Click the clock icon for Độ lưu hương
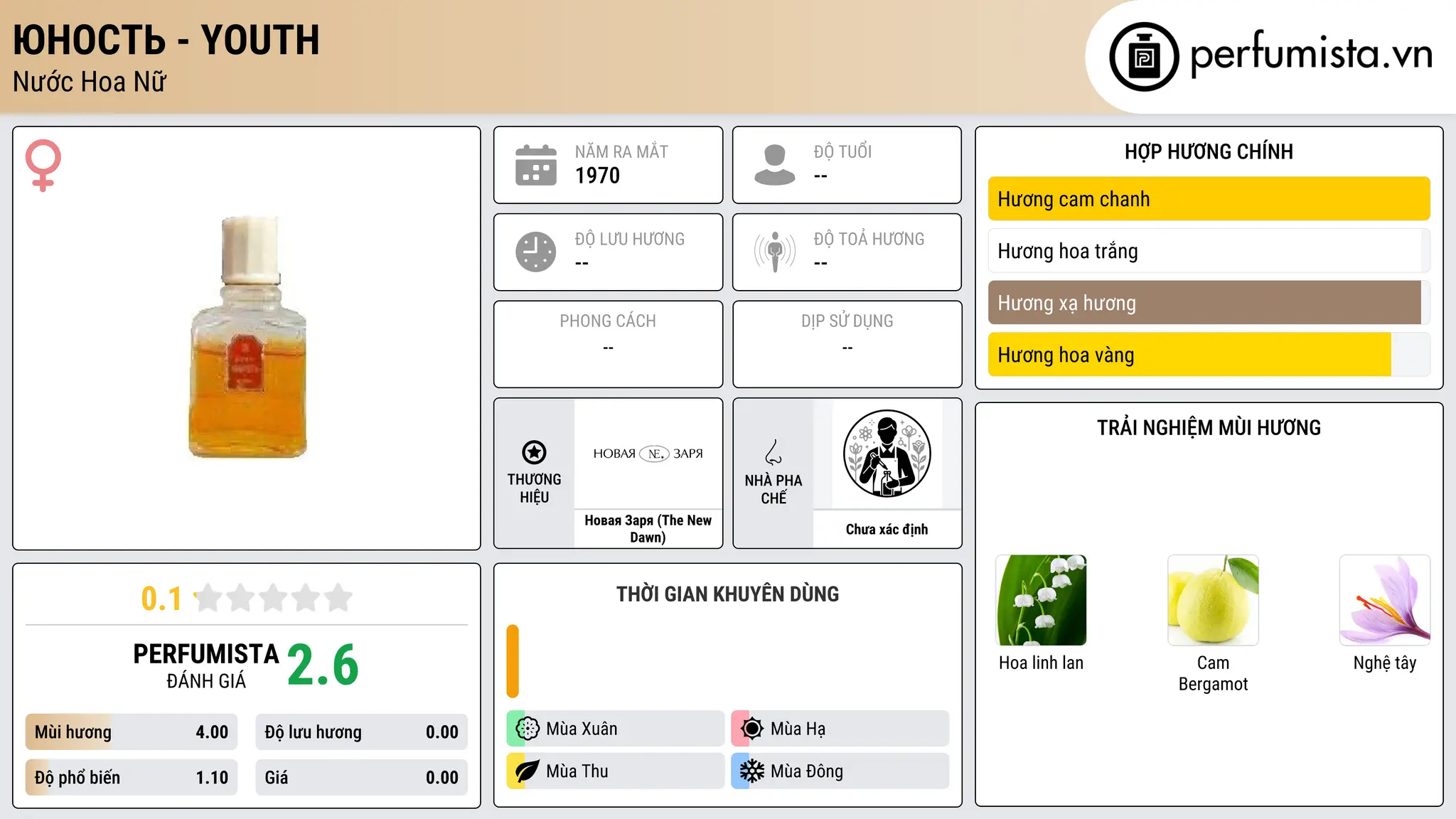 [x=536, y=252]
